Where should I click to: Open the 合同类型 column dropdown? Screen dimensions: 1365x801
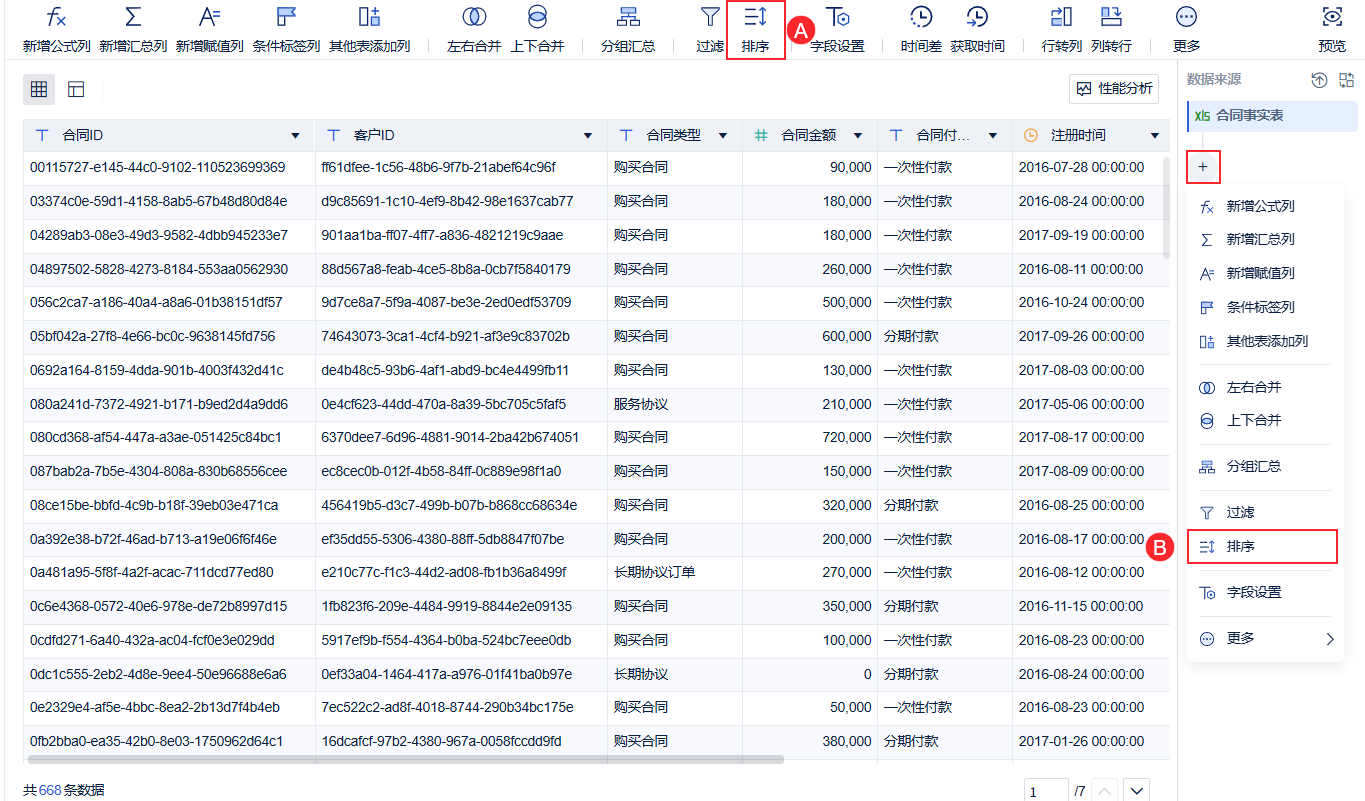click(x=722, y=135)
